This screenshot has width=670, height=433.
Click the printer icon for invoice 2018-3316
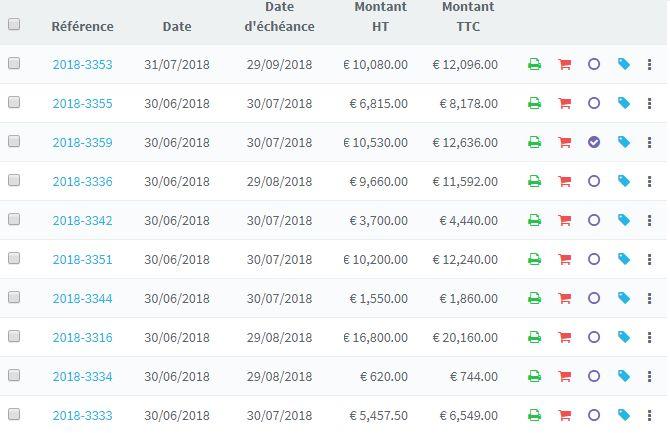(x=534, y=338)
